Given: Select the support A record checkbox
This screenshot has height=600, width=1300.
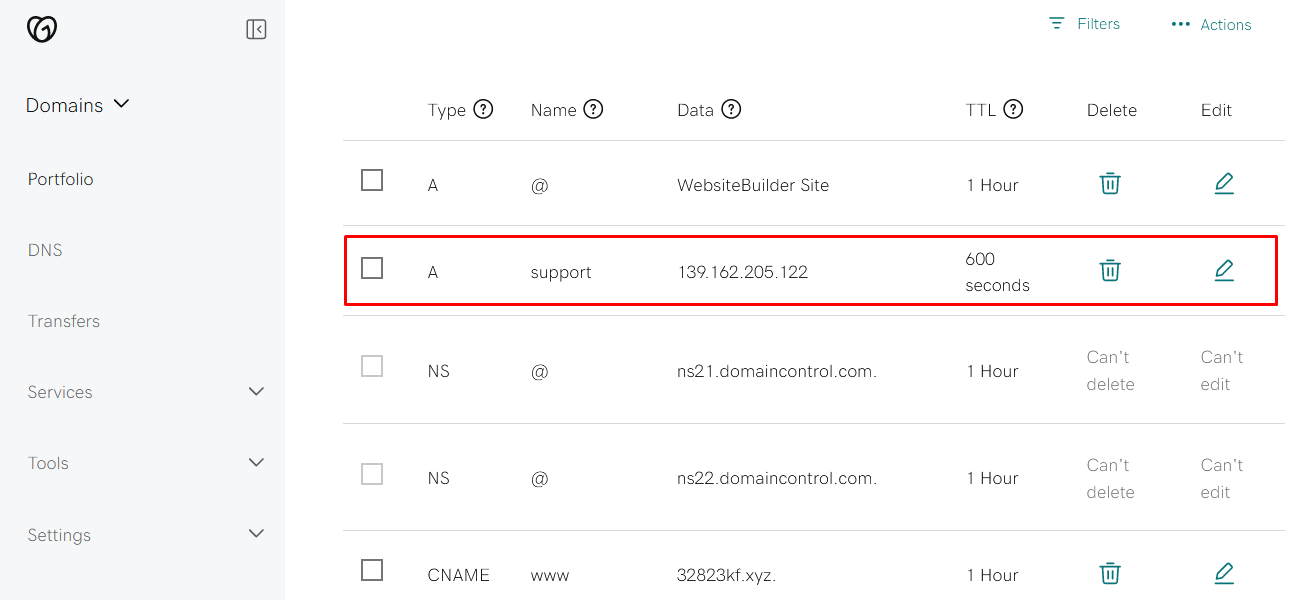Looking at the screenshot, I should tap(372, 267).
